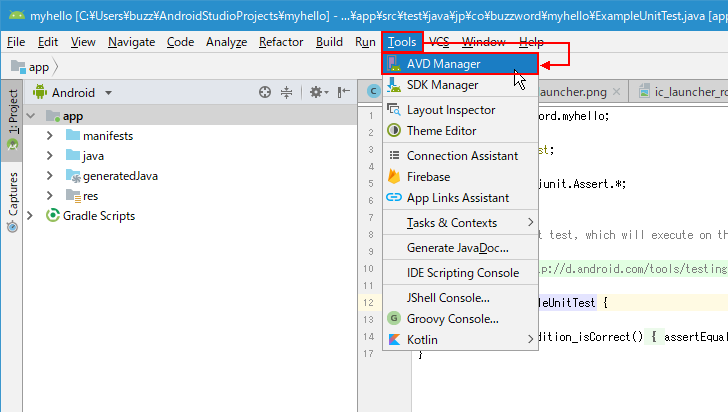Expand Tasks & Contexts submenu
The image size is (728, 412).
pyautogui.click(x=460, y=223)
